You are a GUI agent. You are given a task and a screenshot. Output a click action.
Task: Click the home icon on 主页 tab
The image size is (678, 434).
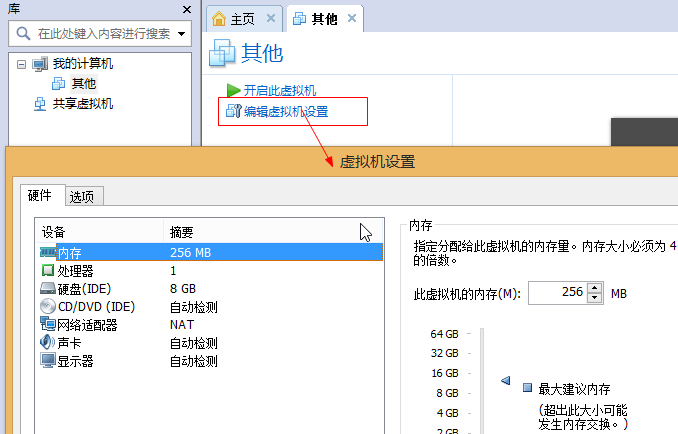pos(219,19)
